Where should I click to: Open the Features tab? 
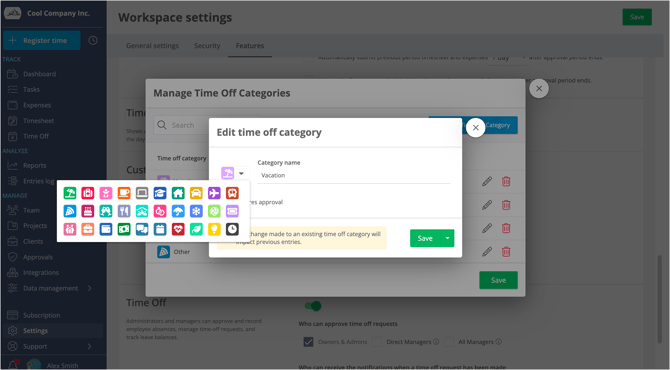coord(250,46)
